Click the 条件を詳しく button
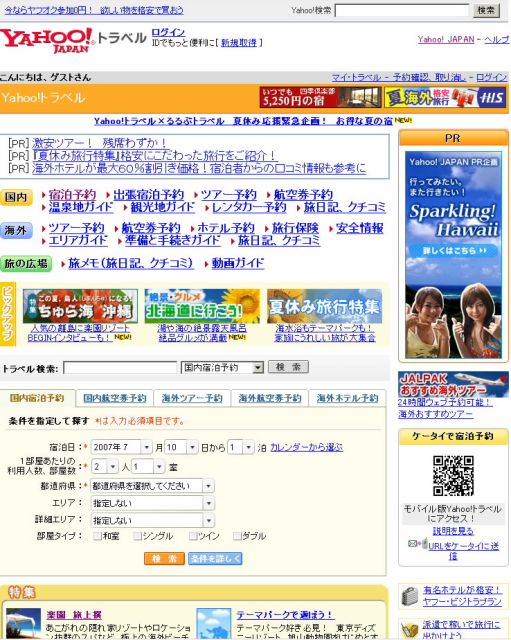The width and height of the screenshot is (511, 640). [x=215, y=558]
